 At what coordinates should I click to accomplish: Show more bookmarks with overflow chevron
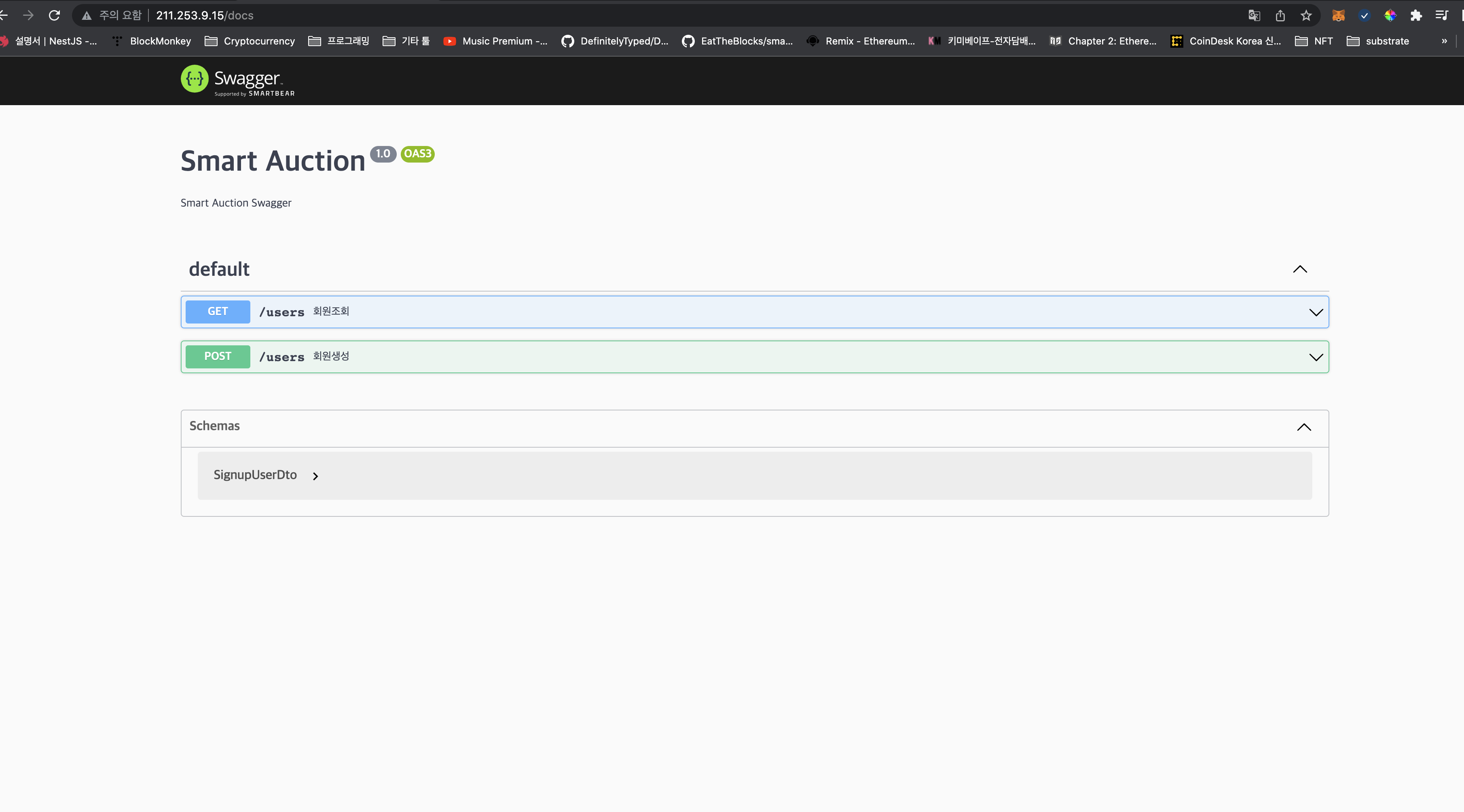click(1444, 41)
